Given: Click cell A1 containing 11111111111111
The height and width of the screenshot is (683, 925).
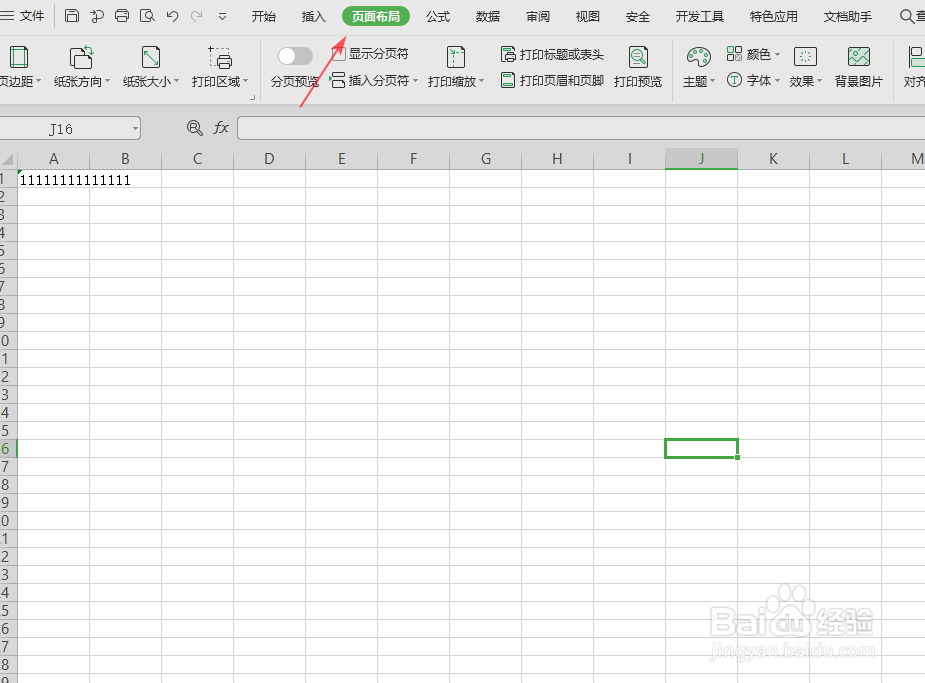Looking at the screenshot, I should (54, 179).
